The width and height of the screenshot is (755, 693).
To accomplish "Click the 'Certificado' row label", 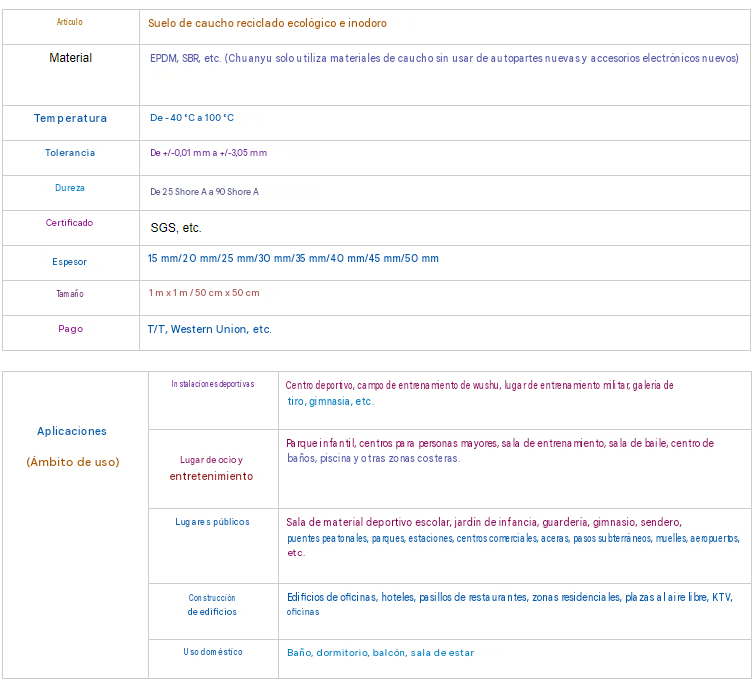I will click(69, 222).
